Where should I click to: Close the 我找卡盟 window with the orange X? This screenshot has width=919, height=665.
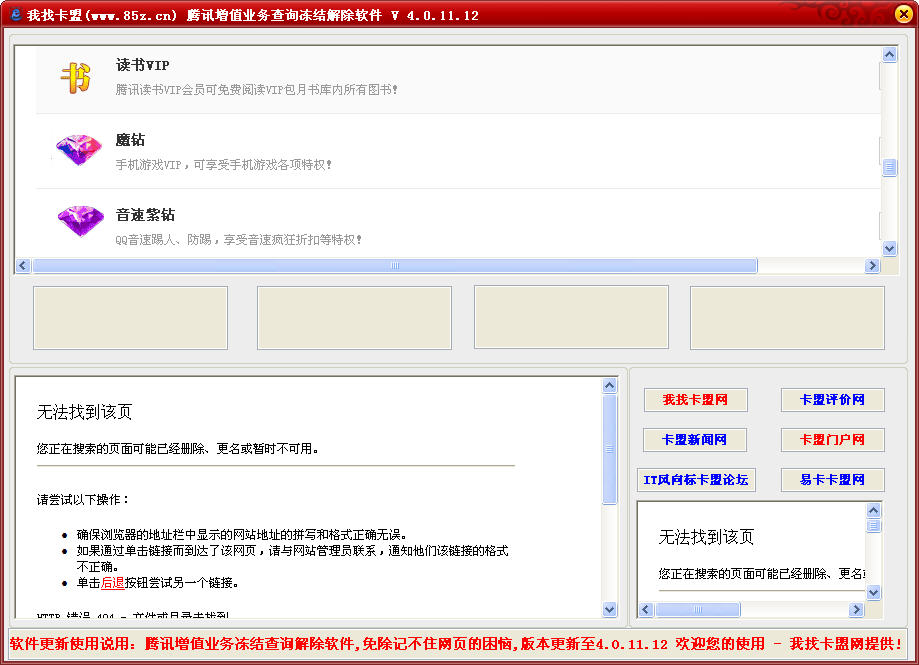[903, 14]
